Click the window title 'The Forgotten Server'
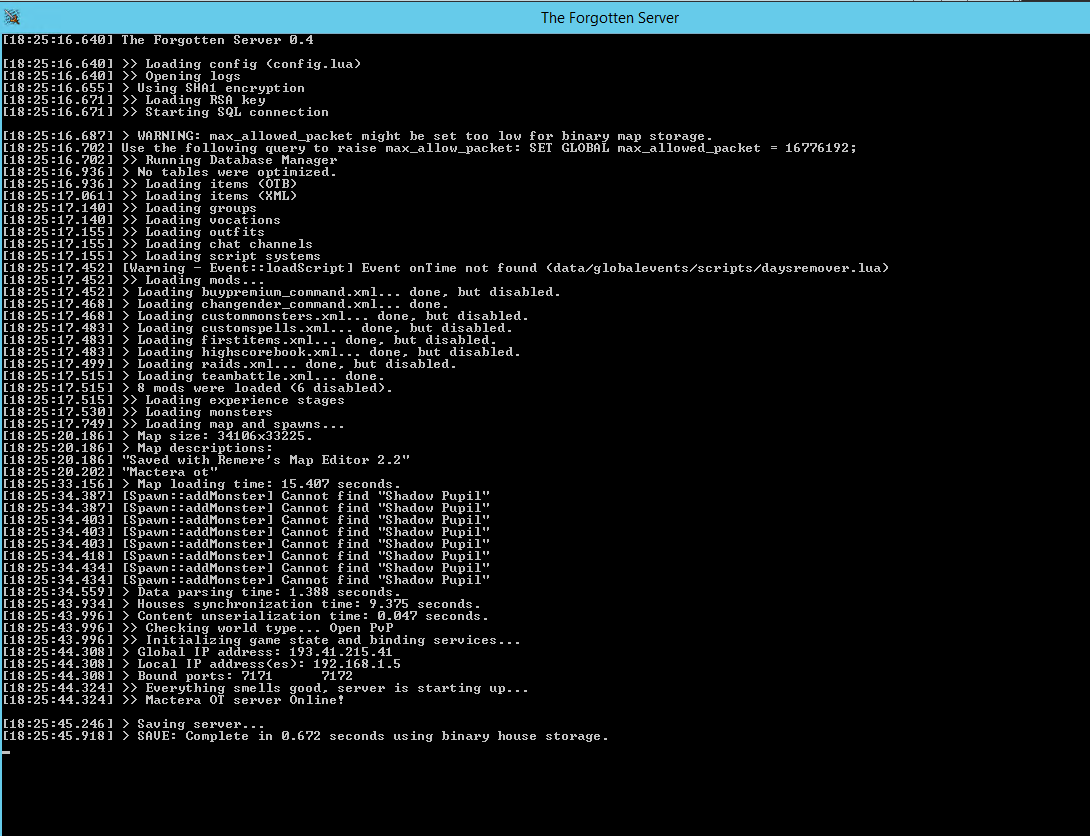This screenshot has width=1090, height=836. pos(610,18)
